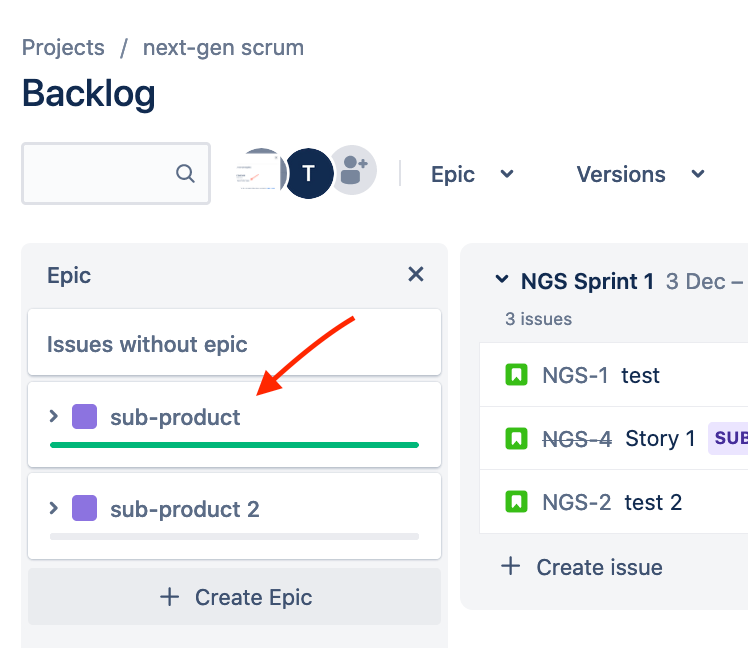748x648 pixels.
Task: Click the Create Epic button
Action: pos(235,597)
